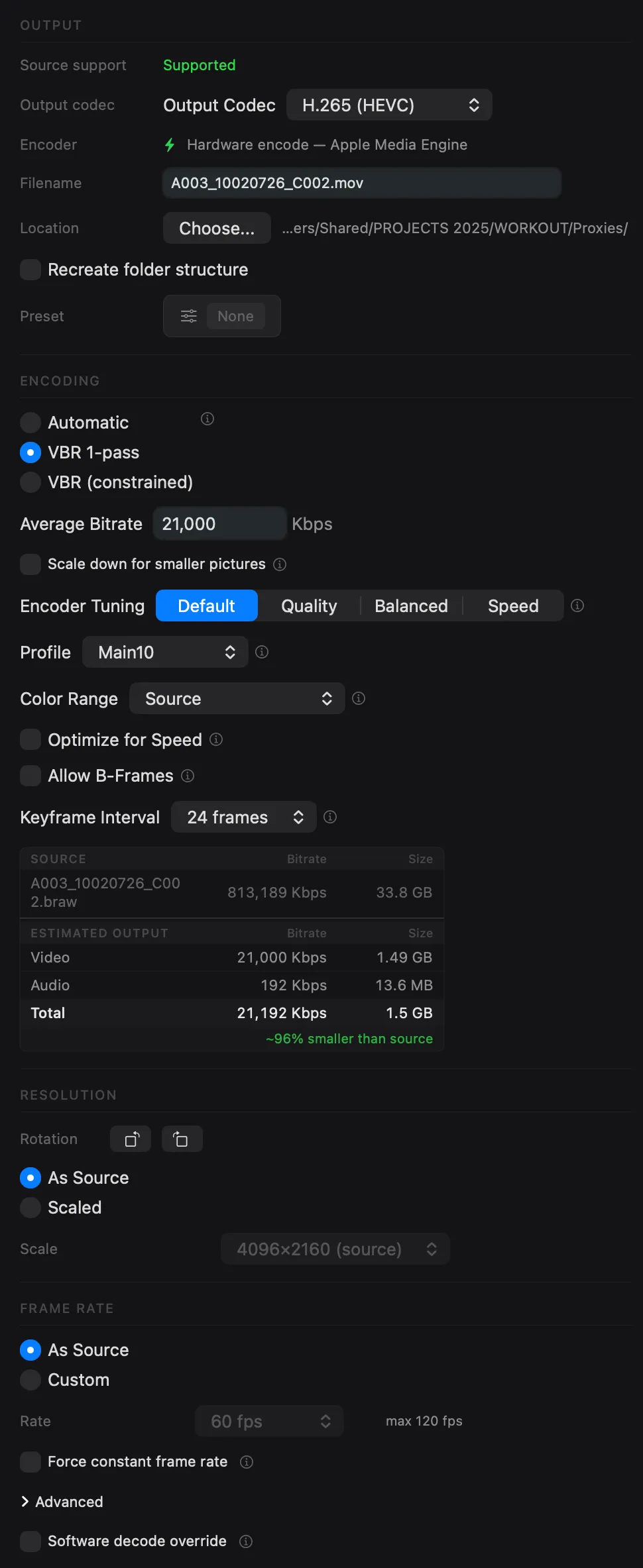Click the Choose... location button
Viewport: 643px width, 1568px height.
point(217,228)
